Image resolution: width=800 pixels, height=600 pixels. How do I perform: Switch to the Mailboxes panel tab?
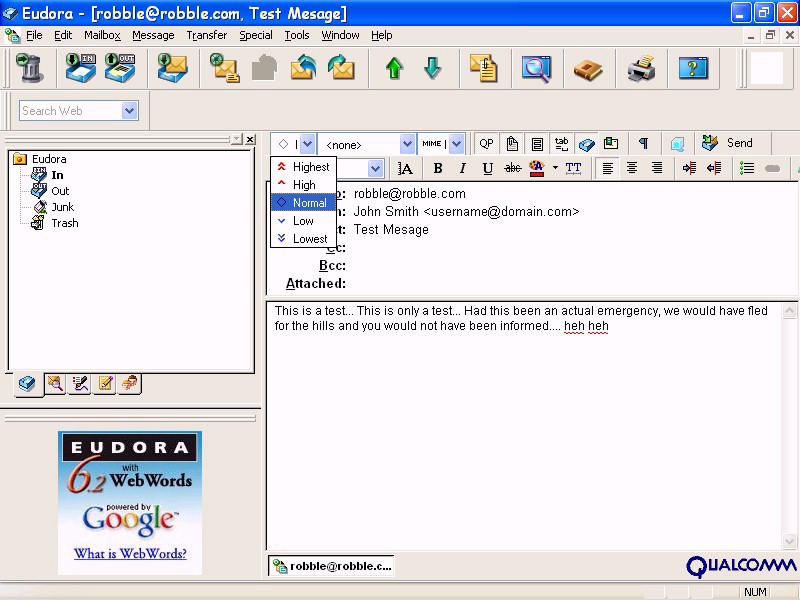point(27,384)
